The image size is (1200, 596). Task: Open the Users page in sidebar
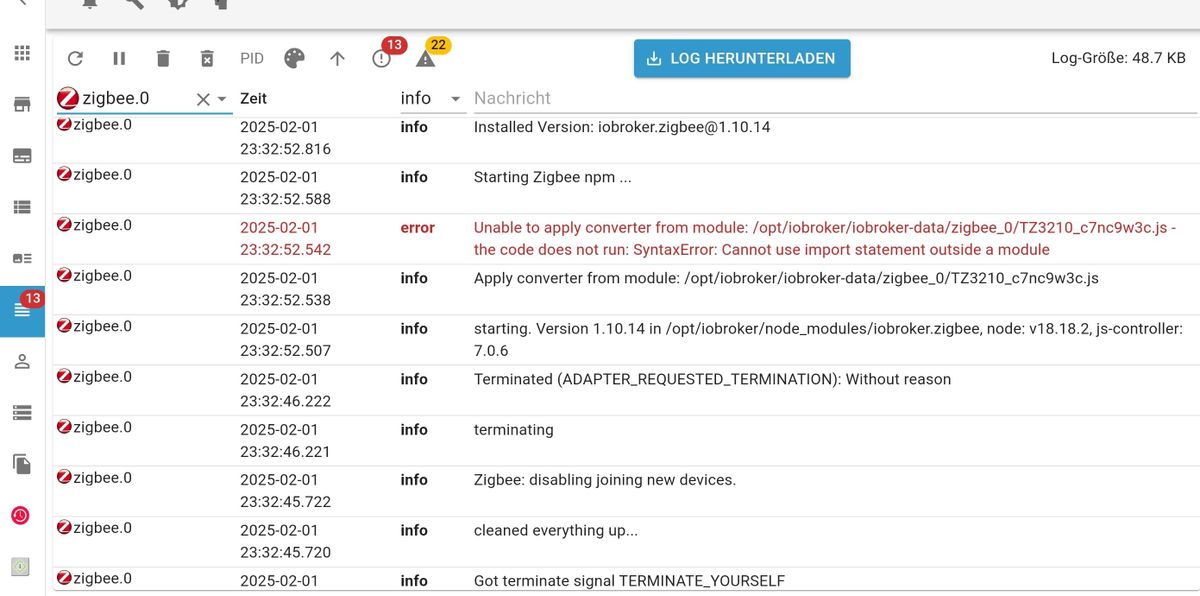[x=22, y=361]
